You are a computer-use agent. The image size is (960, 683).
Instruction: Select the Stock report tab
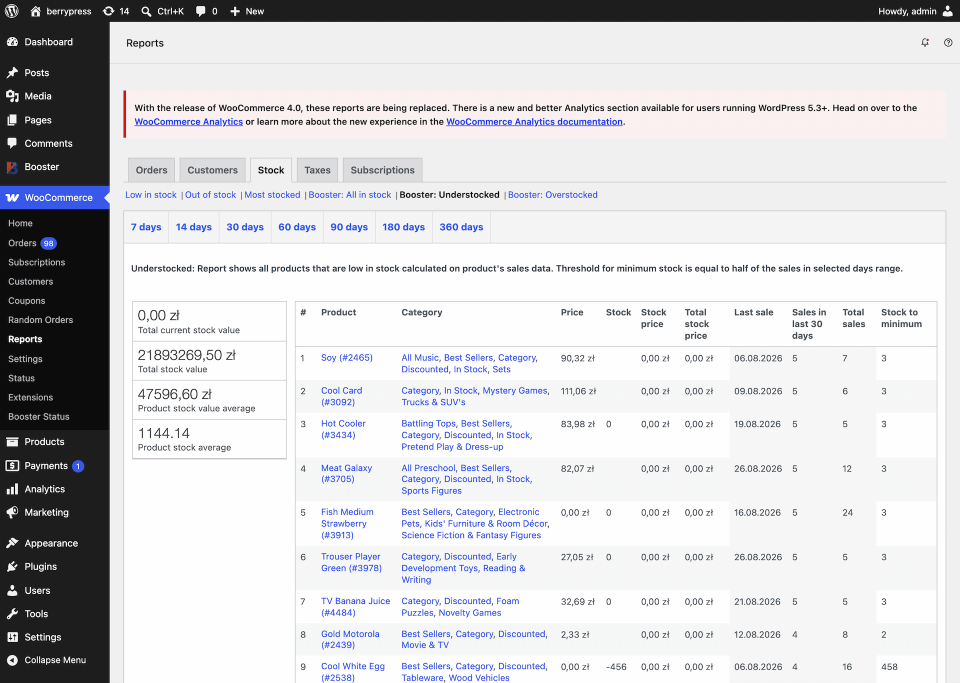click(271, 170)
